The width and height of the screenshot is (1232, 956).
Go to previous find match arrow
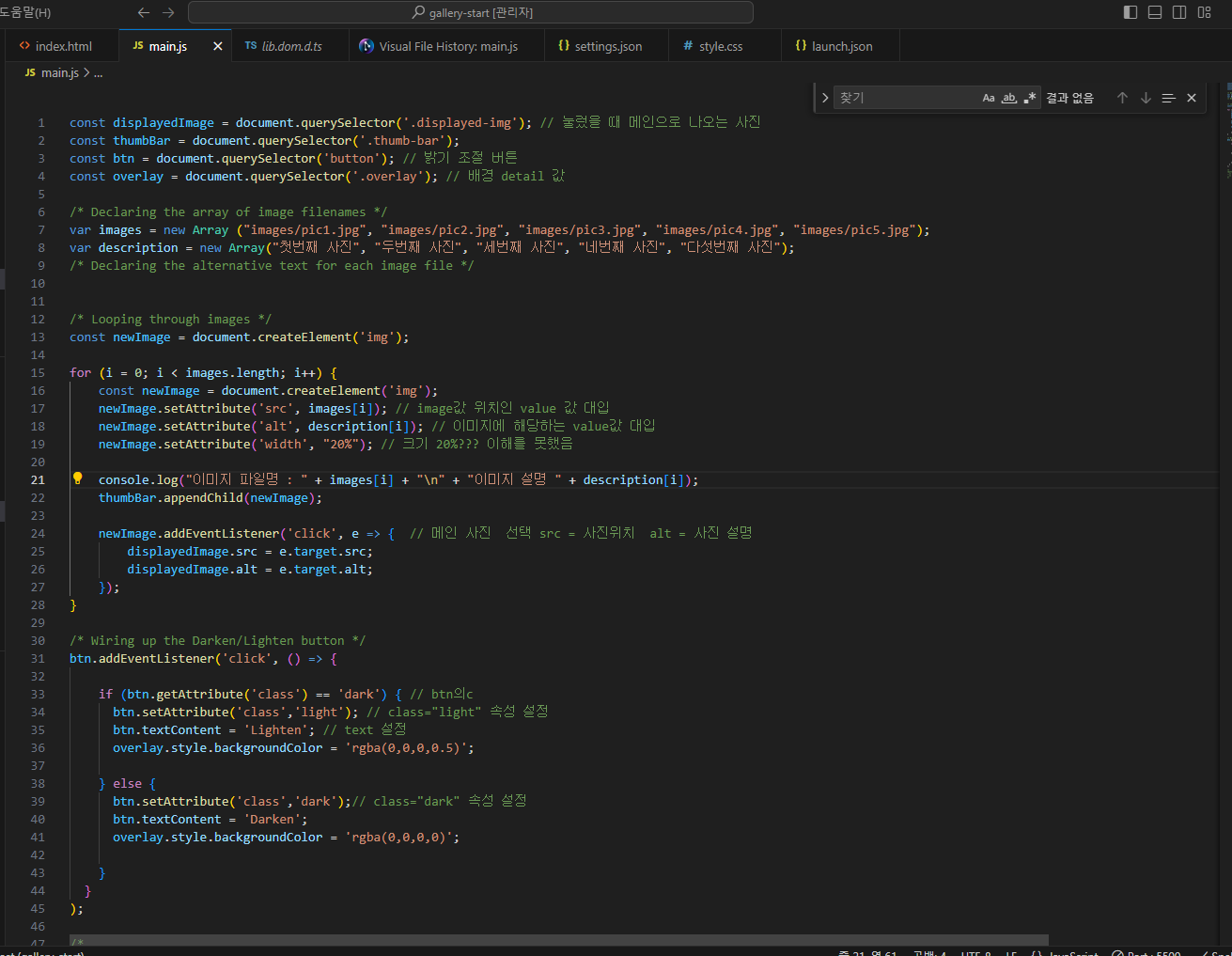pos(1122,98)
